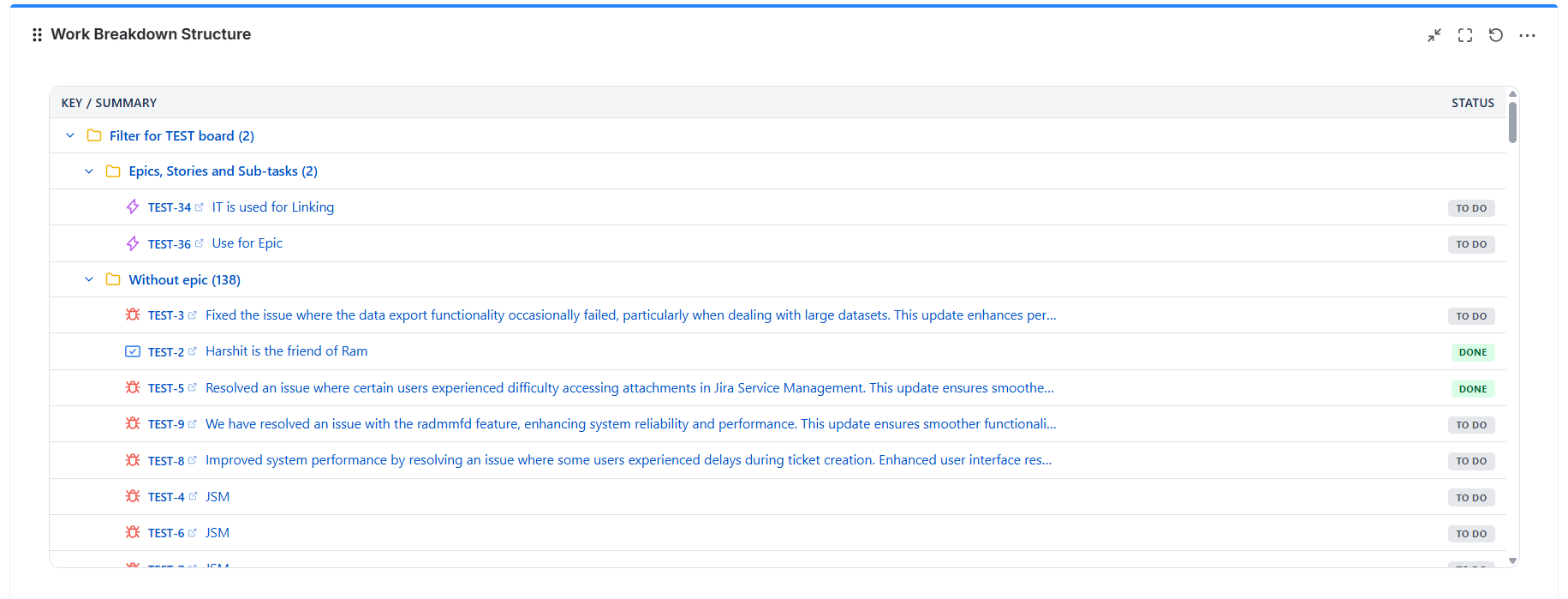Open TEST-36 external link icon

coord(200,243)
